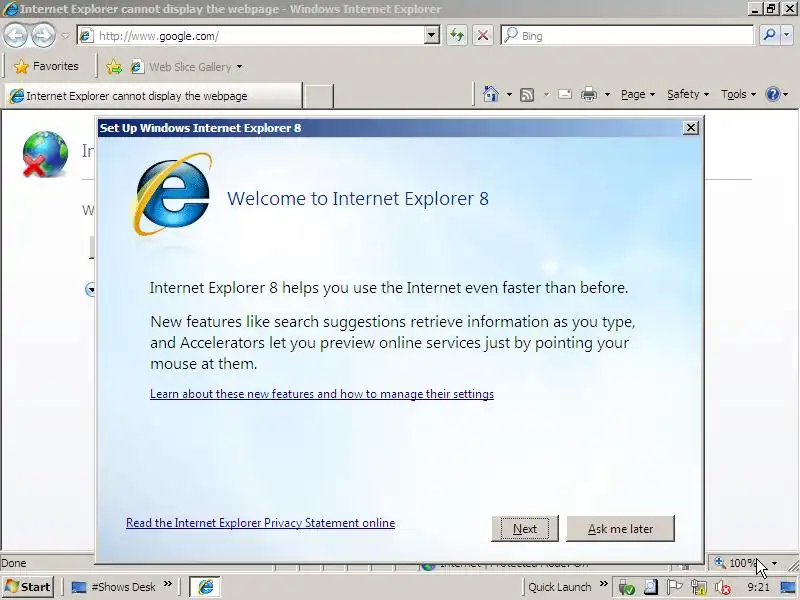
Task: Click the Next button in setup dialog
Action: pyautogui.click(x=524, y=529)
